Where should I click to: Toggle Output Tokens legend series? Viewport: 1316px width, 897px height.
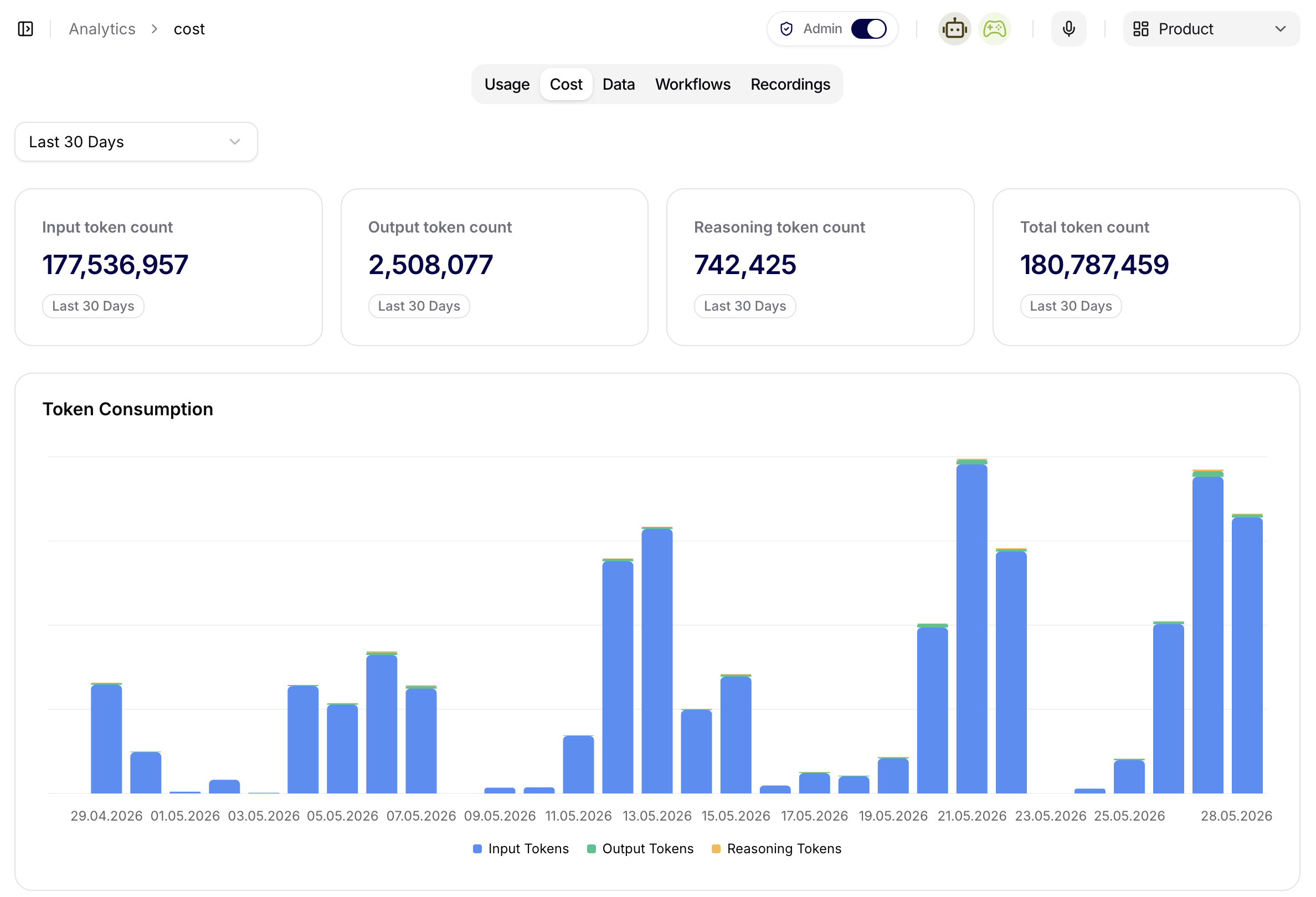tap(640, 848)
